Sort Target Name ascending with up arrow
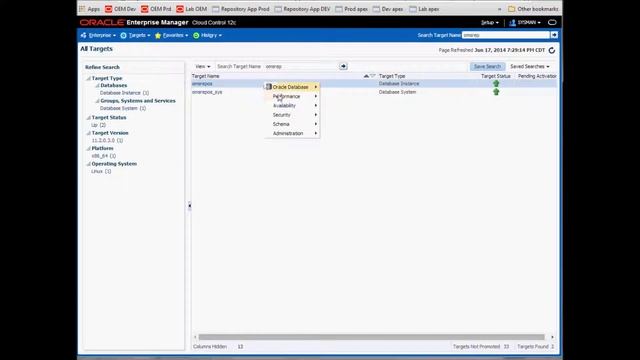 click(x=366, y=76)
